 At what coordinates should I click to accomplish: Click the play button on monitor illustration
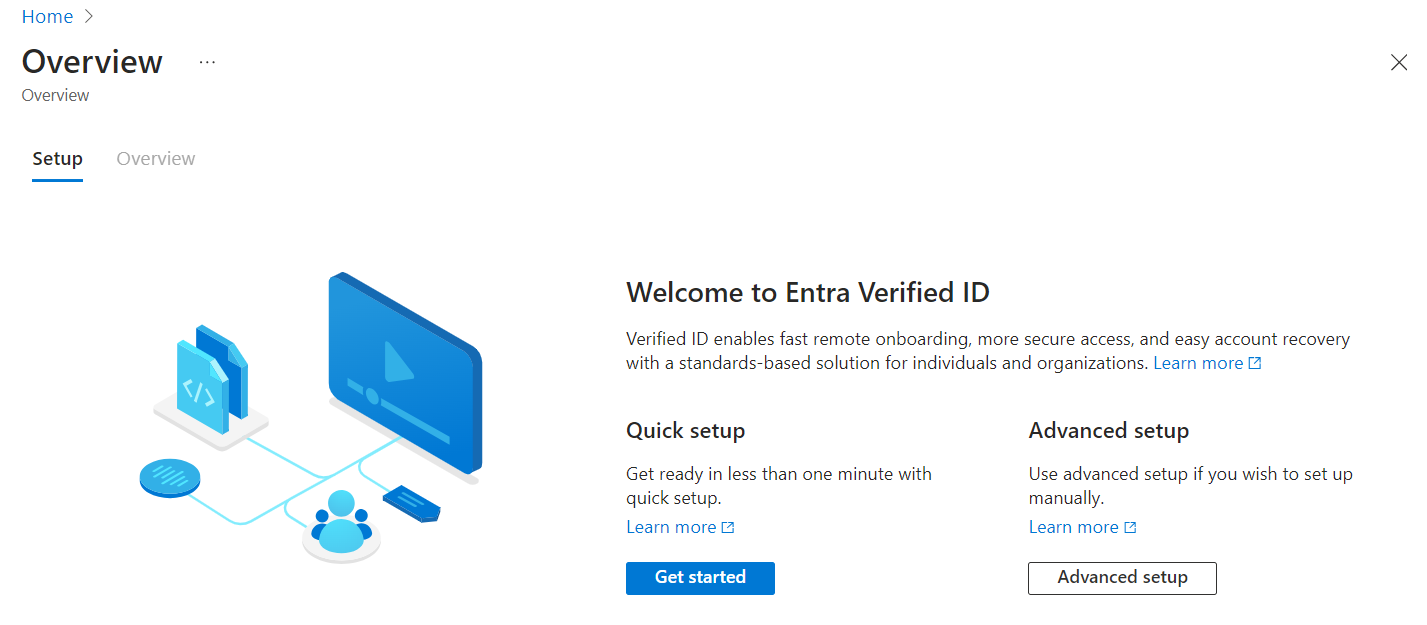[x=398, y=361]
